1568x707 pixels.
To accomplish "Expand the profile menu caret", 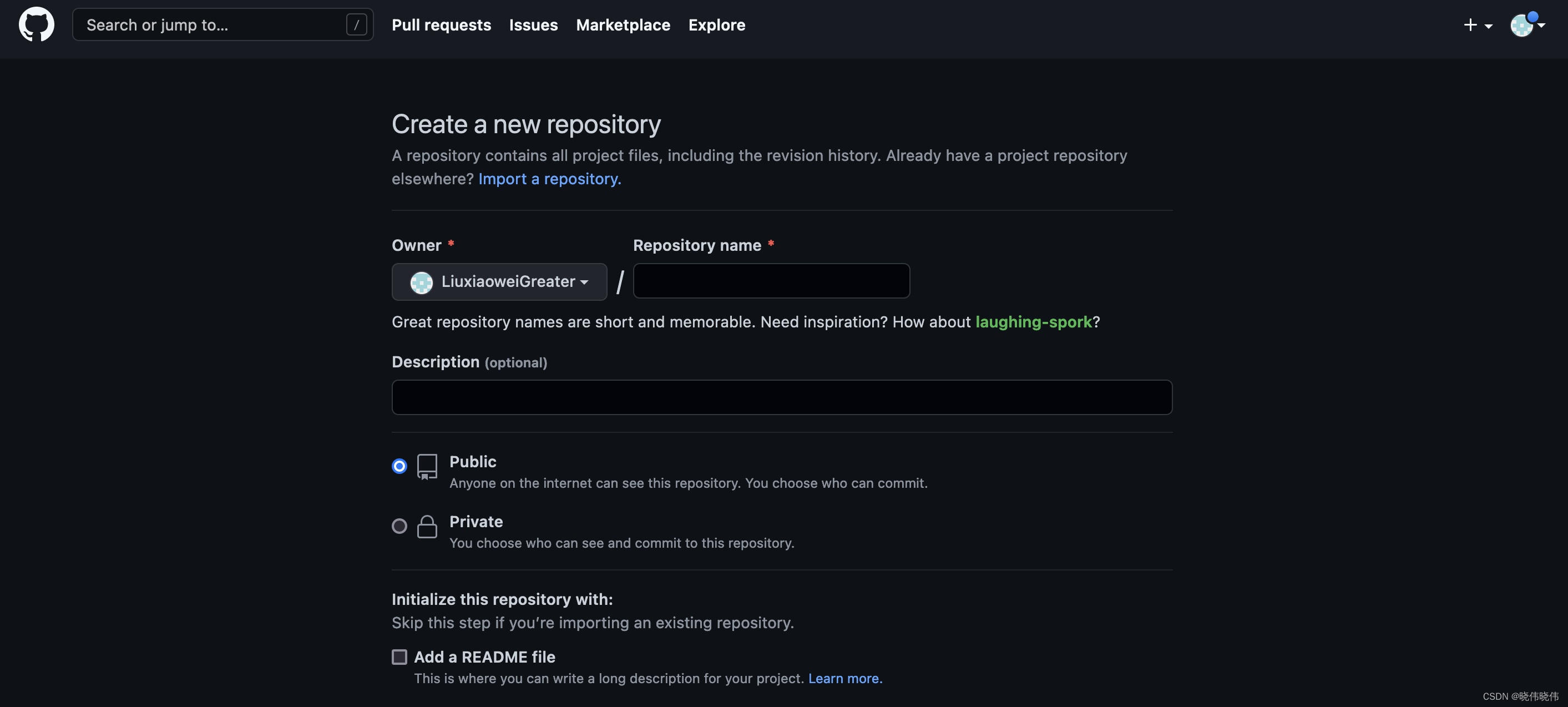I will coord(1541,26).
